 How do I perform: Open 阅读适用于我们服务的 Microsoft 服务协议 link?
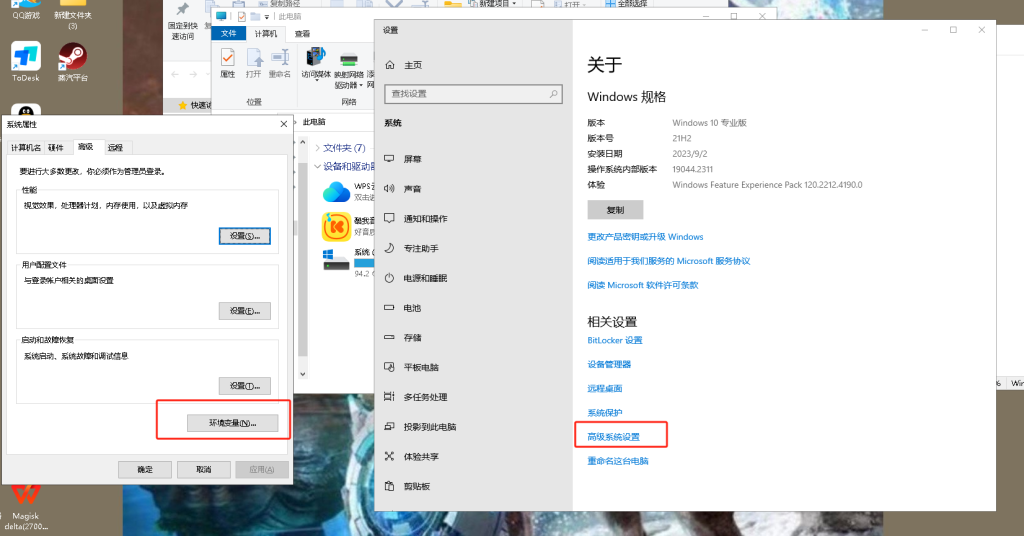[x=669, y=261]
